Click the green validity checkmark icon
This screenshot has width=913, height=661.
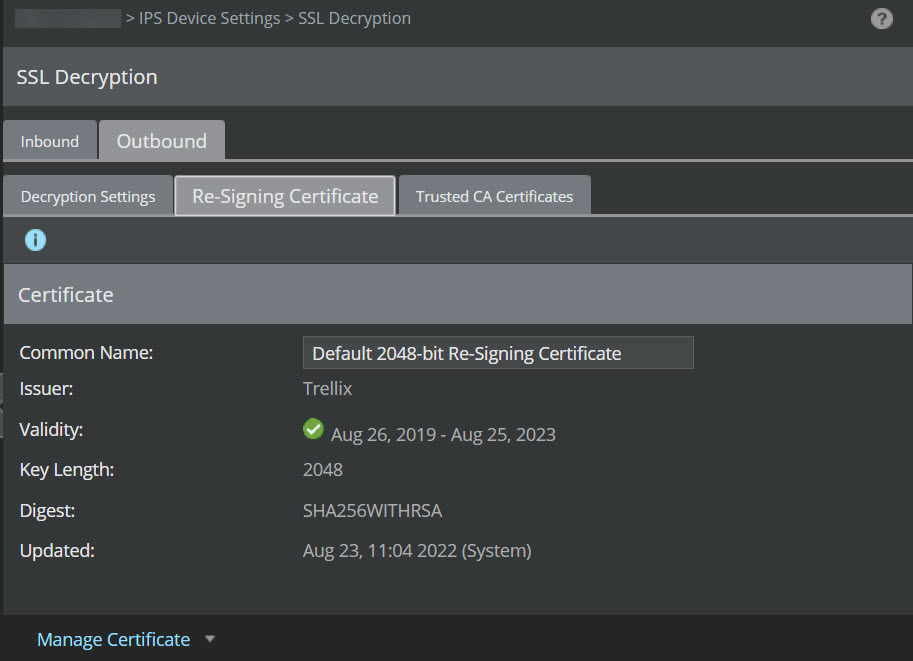click(x=313, y=429)
